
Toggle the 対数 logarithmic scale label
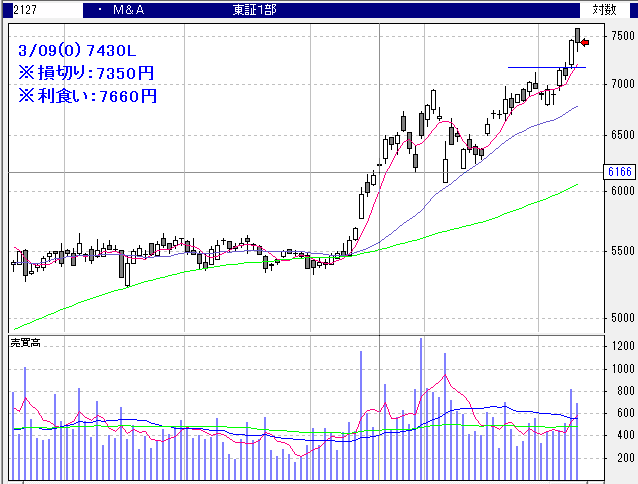coord(604,9)
